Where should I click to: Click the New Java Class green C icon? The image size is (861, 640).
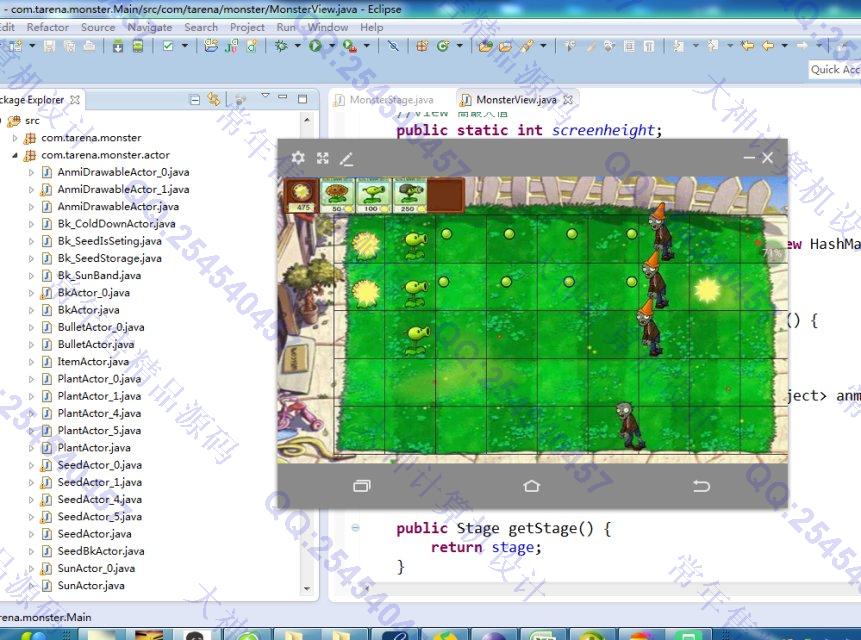[x=443, y=46]
